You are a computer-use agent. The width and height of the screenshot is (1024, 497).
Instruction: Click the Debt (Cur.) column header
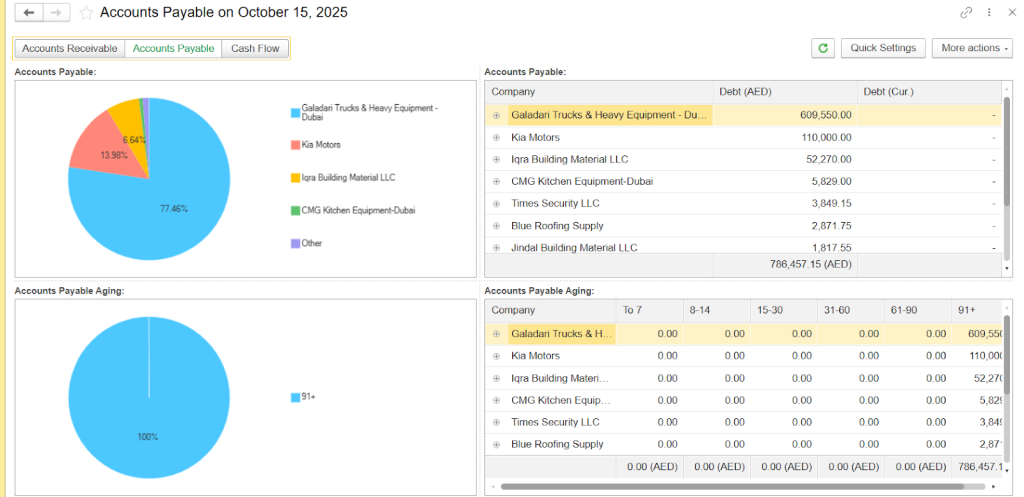929,92
